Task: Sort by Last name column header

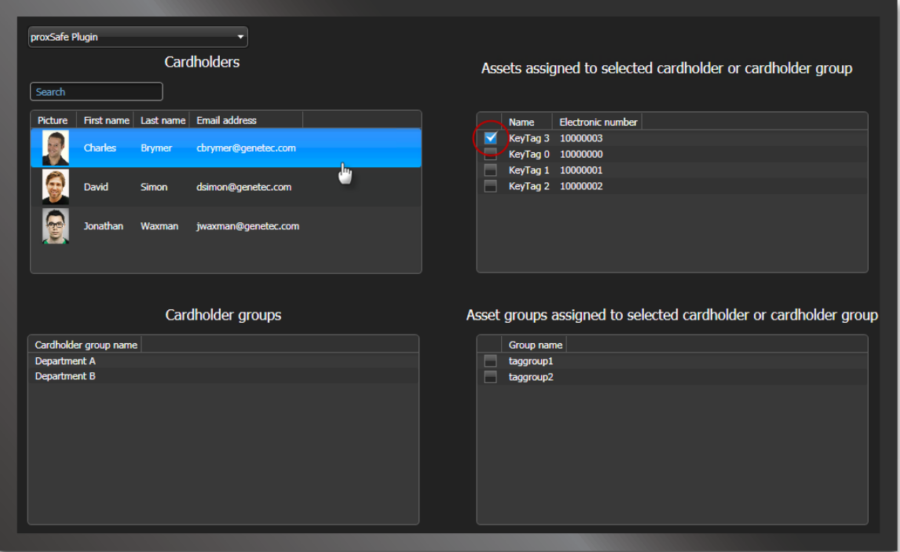Action: [x=163, y=120]
